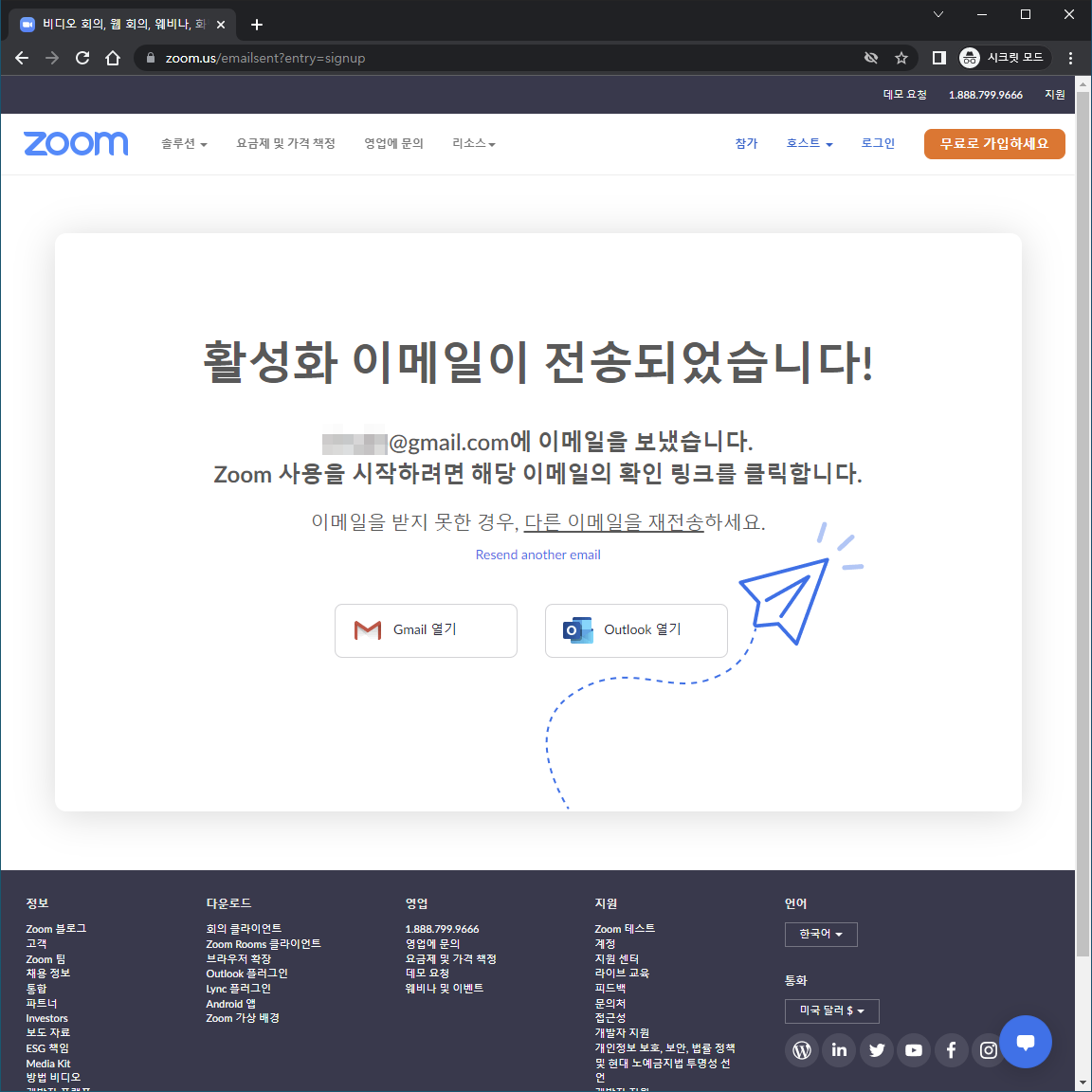Open the incognito 시크릿 모드 profile indicator
This screenshot has height=1092, width=1092.
coord(1003,58)
